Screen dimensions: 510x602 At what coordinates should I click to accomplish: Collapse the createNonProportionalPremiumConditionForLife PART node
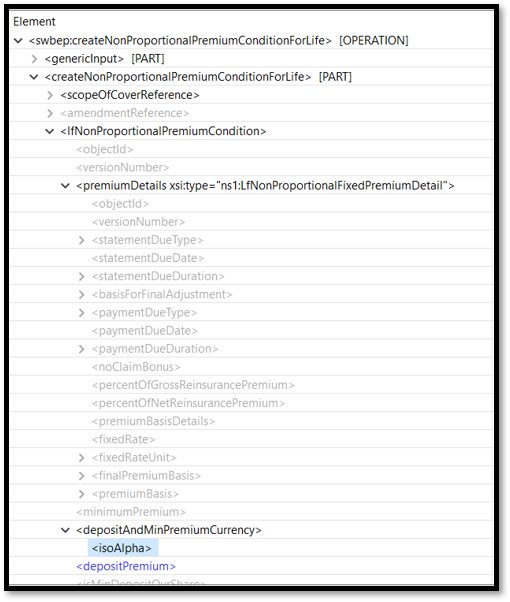34,77
